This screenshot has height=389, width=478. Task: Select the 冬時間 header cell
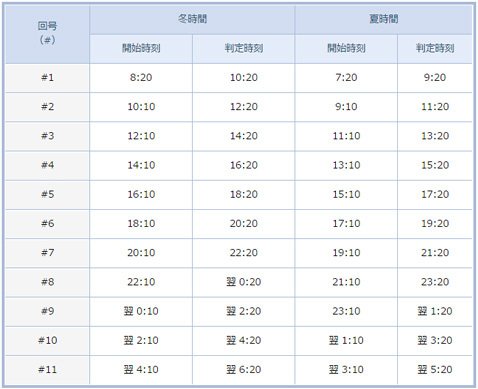[192, 20]
